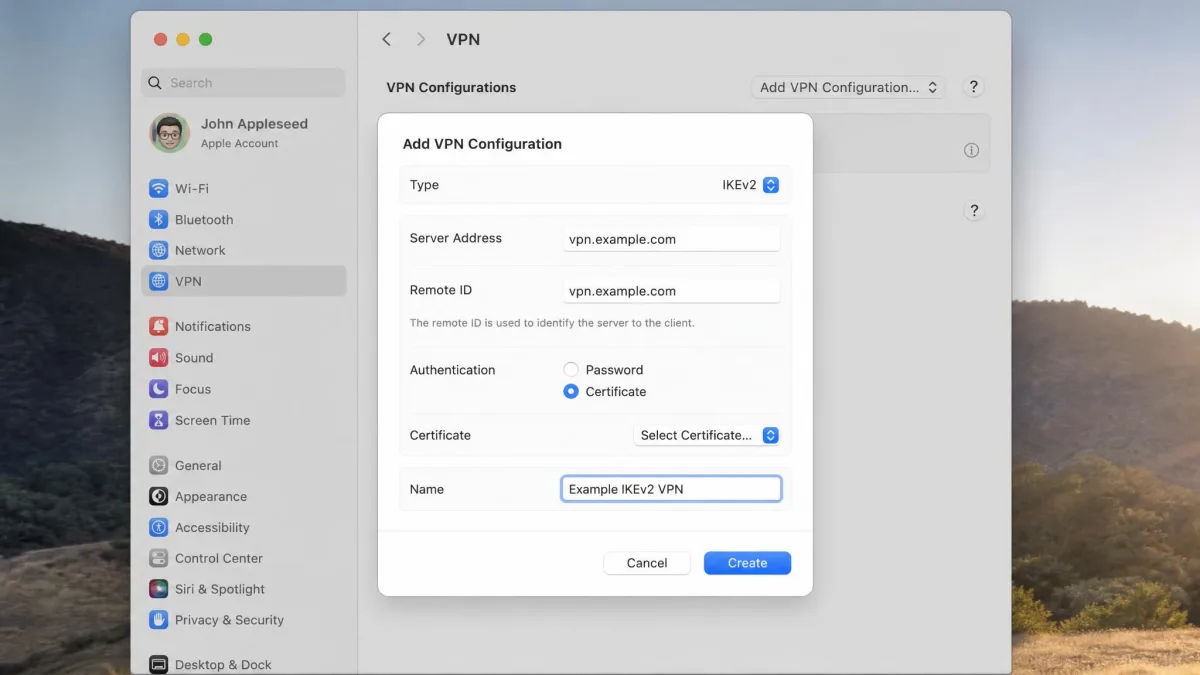Click the Appearance icon in sidebar
1200x675 pixels.
pos(158,496)
